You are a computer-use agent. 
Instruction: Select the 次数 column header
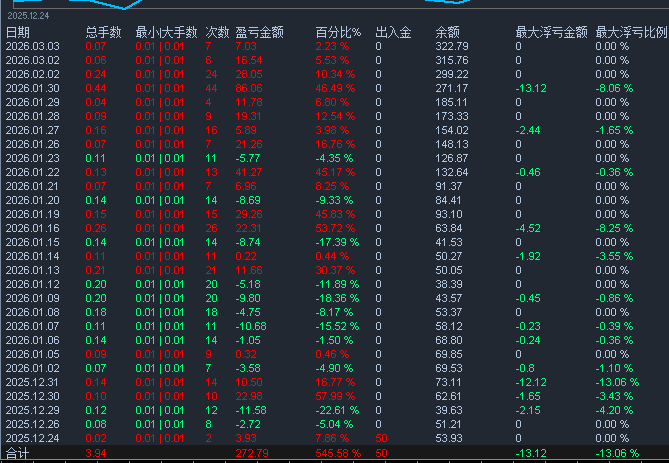click(217, 33)
